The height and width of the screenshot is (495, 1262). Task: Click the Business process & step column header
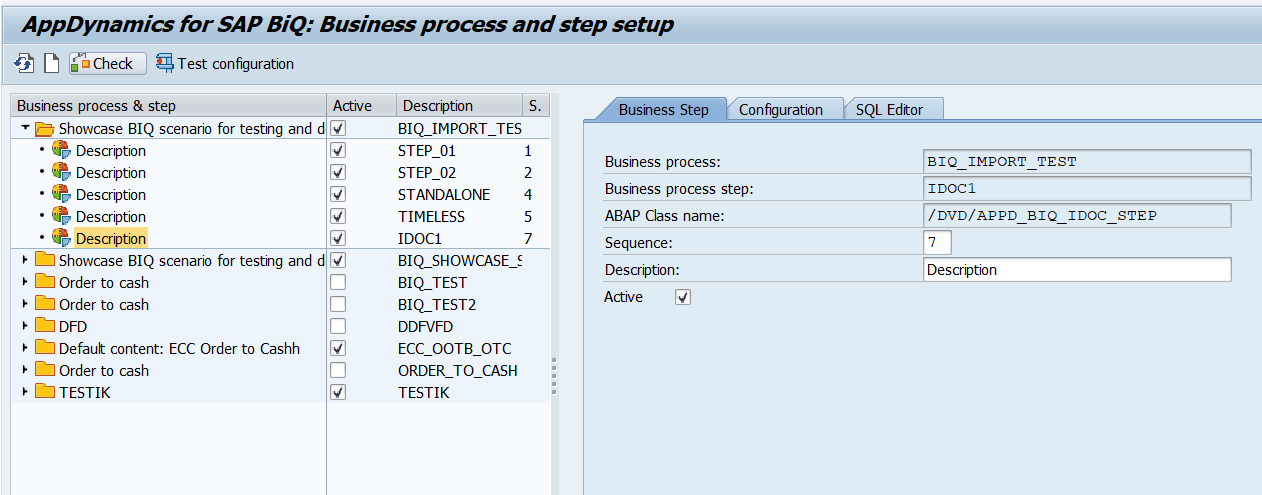coord(169,106)
